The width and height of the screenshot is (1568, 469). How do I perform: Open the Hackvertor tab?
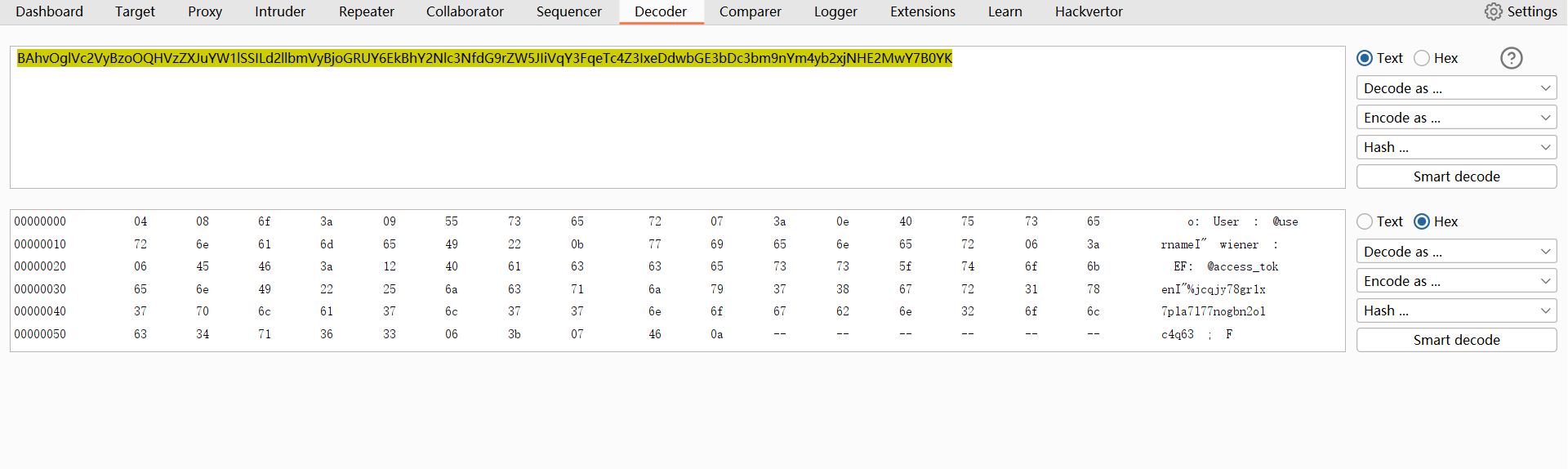pyautogui.click(x=1089, y=11)
